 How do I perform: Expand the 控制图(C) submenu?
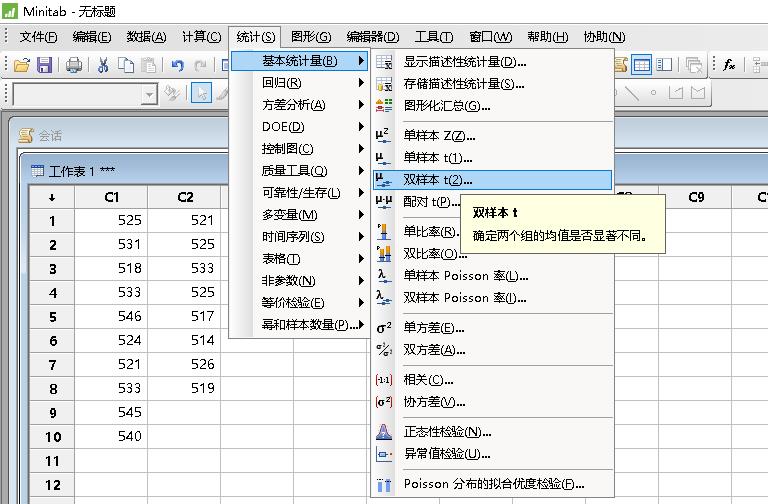[x=299, y=149]
